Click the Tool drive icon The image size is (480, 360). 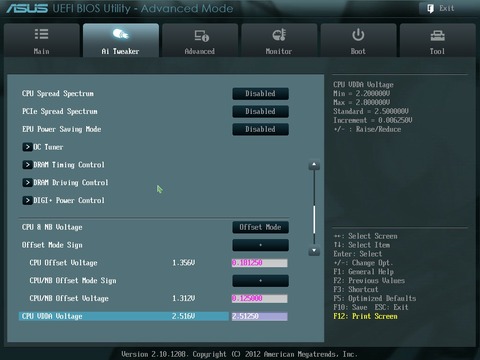(x=437, y=35)
